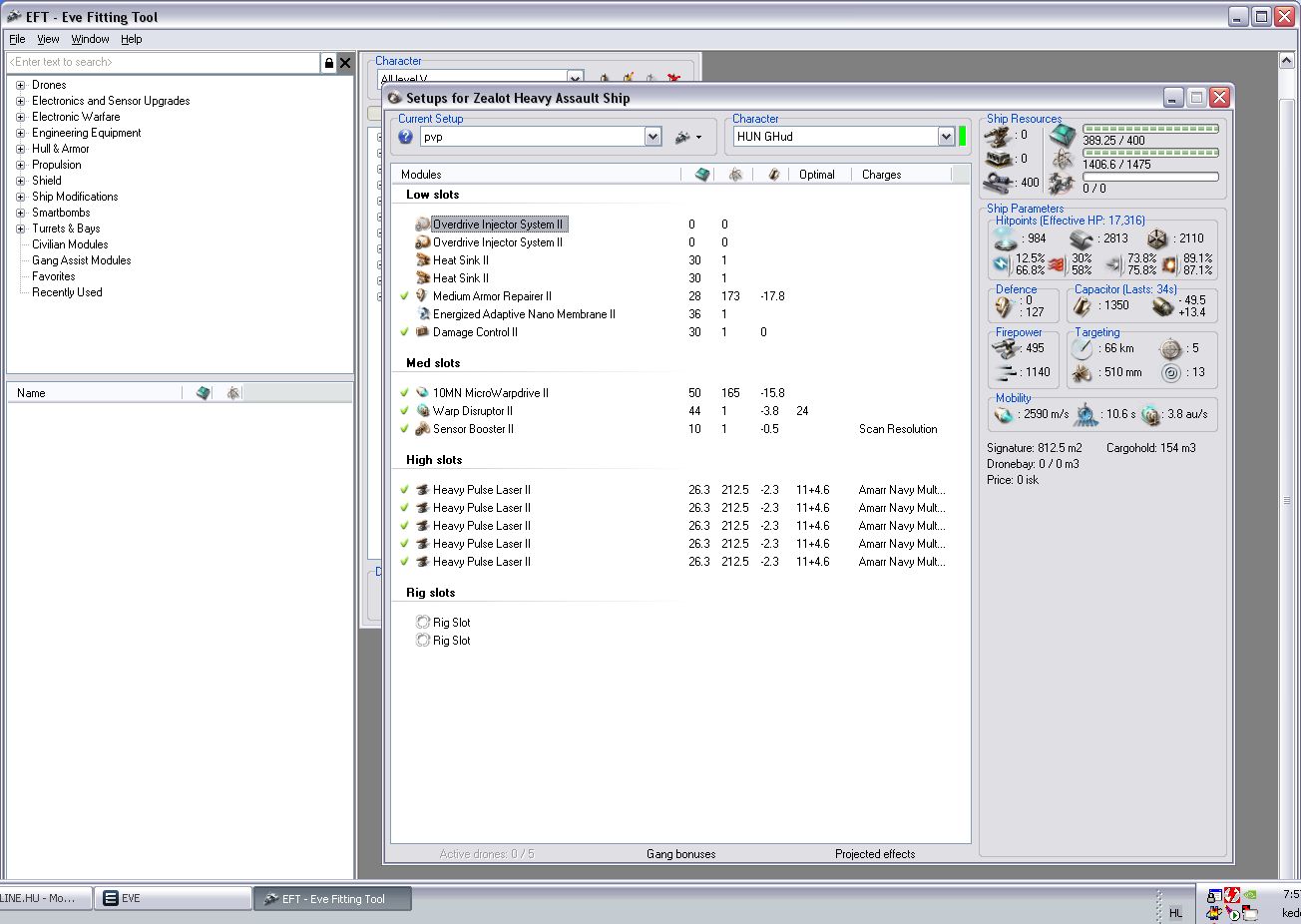1301x924 pixels.
Task: Open the Current Setup dropdown showing pvp
Action: point(652,137)
